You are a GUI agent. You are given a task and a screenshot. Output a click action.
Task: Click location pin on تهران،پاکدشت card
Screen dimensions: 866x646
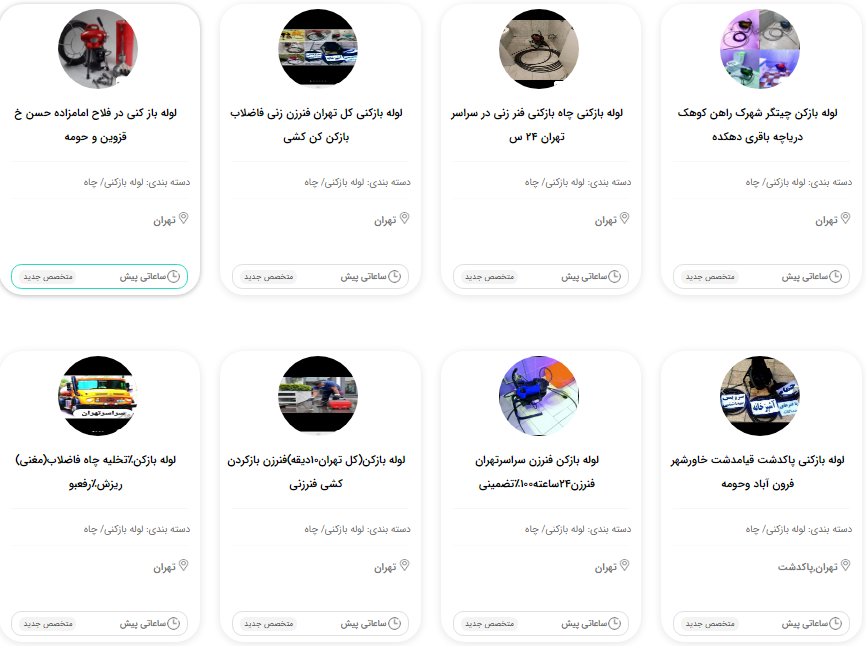(x=846, y=565)
